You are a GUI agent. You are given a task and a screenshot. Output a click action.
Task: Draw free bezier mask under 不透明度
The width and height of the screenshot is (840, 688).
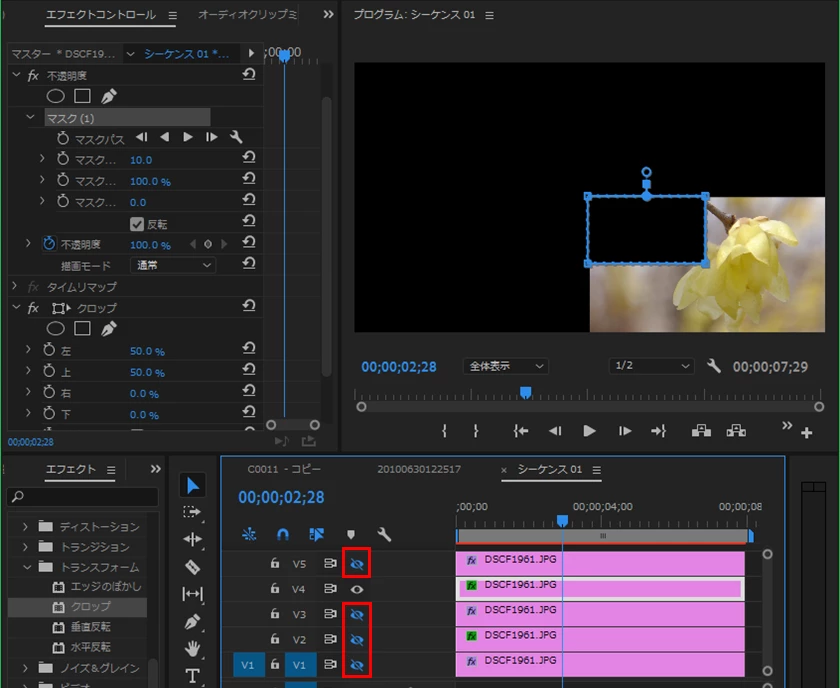pyautogui.click(x=109, y=96)
